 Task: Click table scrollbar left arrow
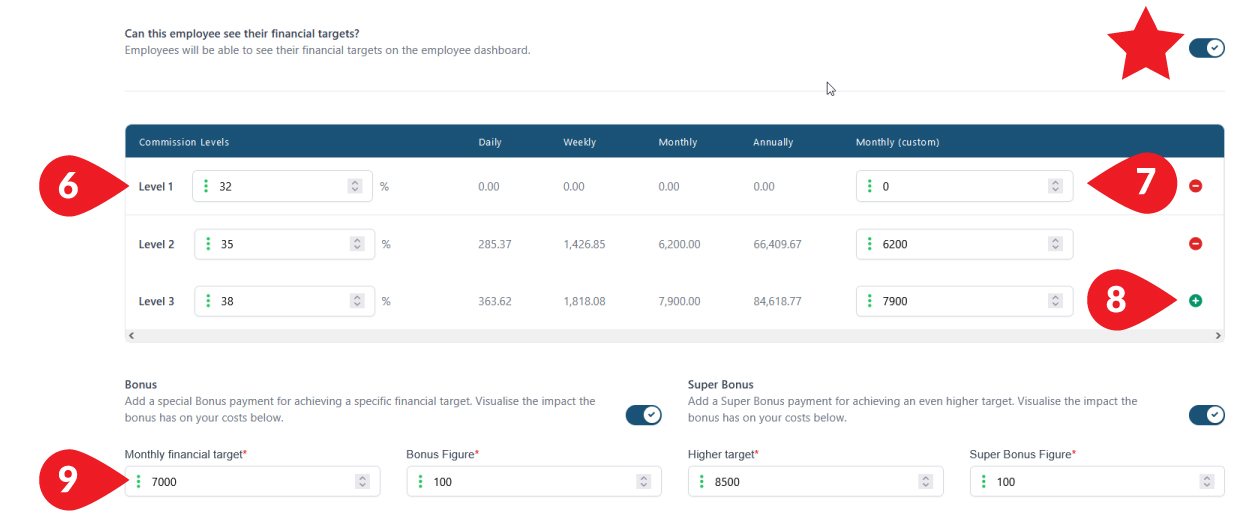[132, 336]
